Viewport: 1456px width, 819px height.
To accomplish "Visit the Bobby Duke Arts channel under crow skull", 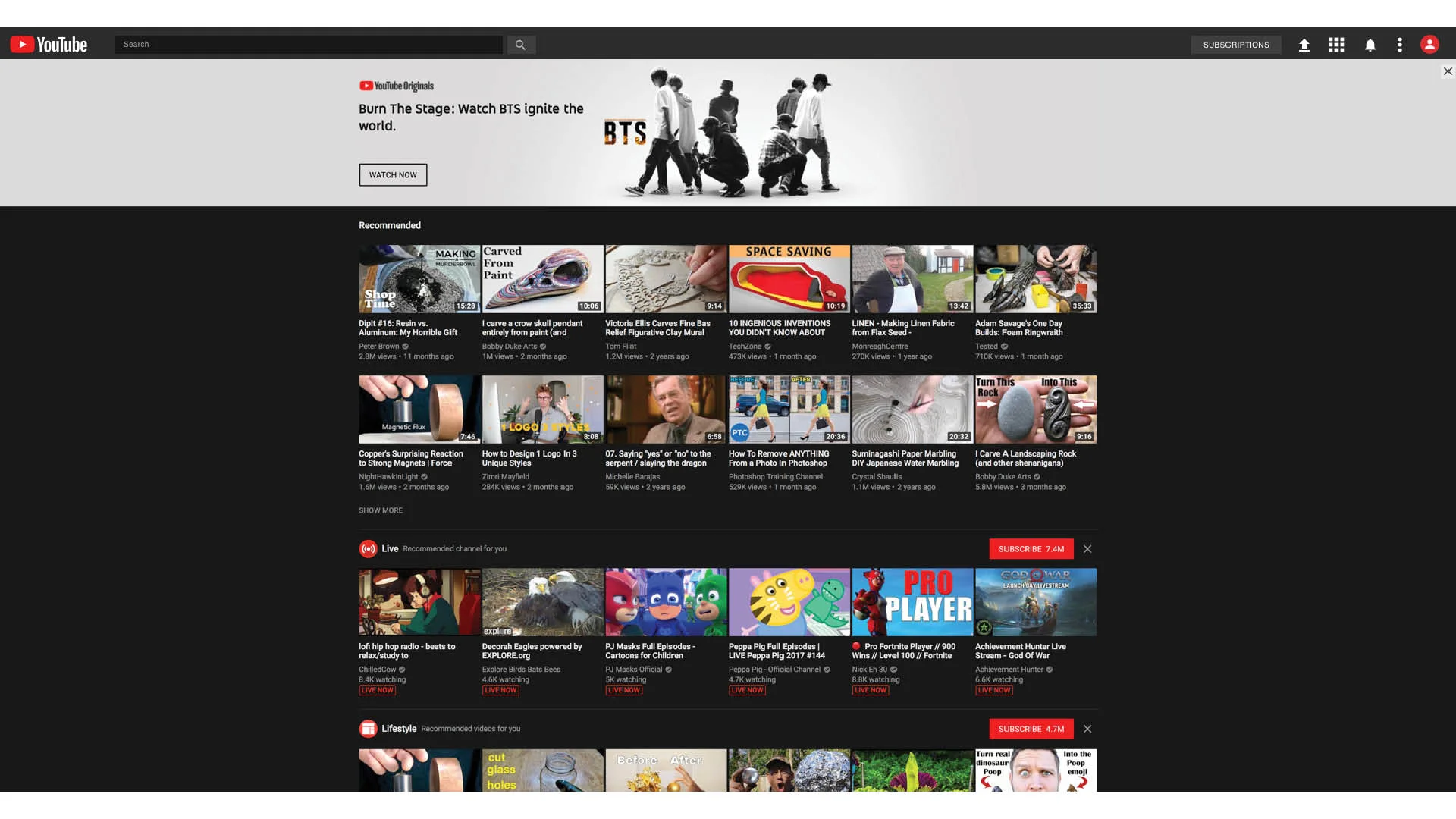I will (x=510, y=347).
